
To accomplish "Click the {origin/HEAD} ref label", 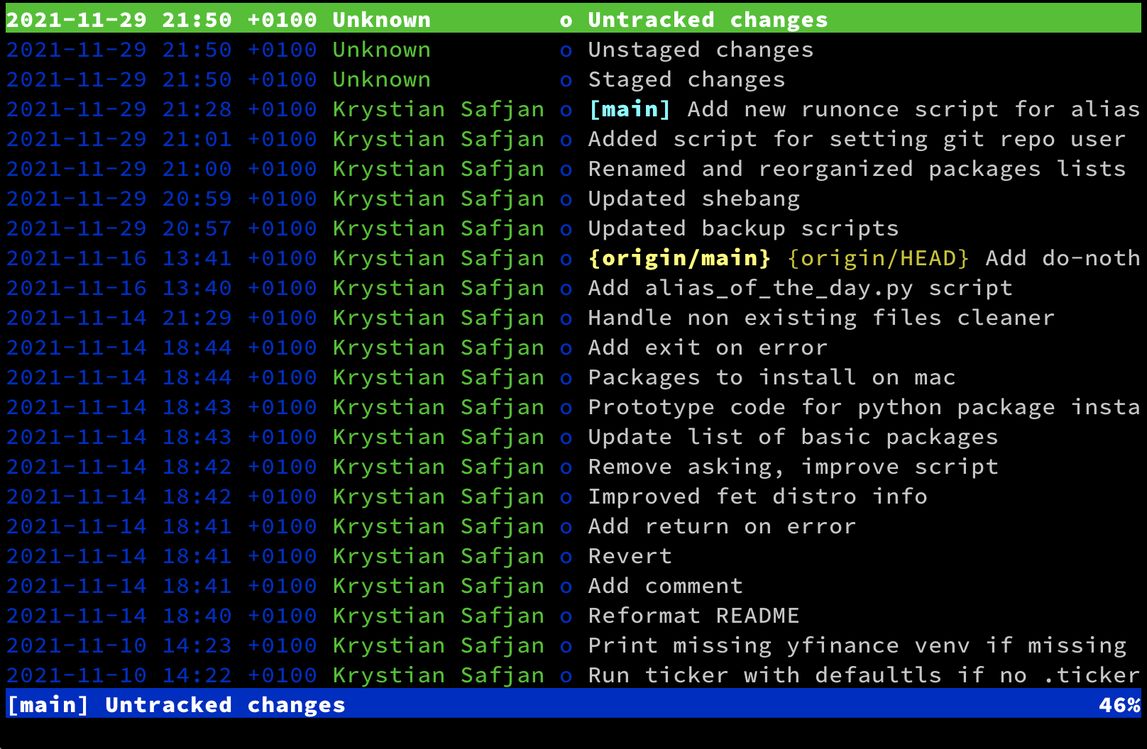I will tap(878, 258).
